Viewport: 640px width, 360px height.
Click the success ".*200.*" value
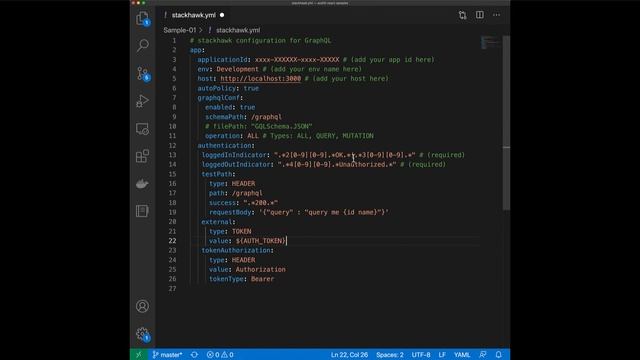click(x=260, y=203)
